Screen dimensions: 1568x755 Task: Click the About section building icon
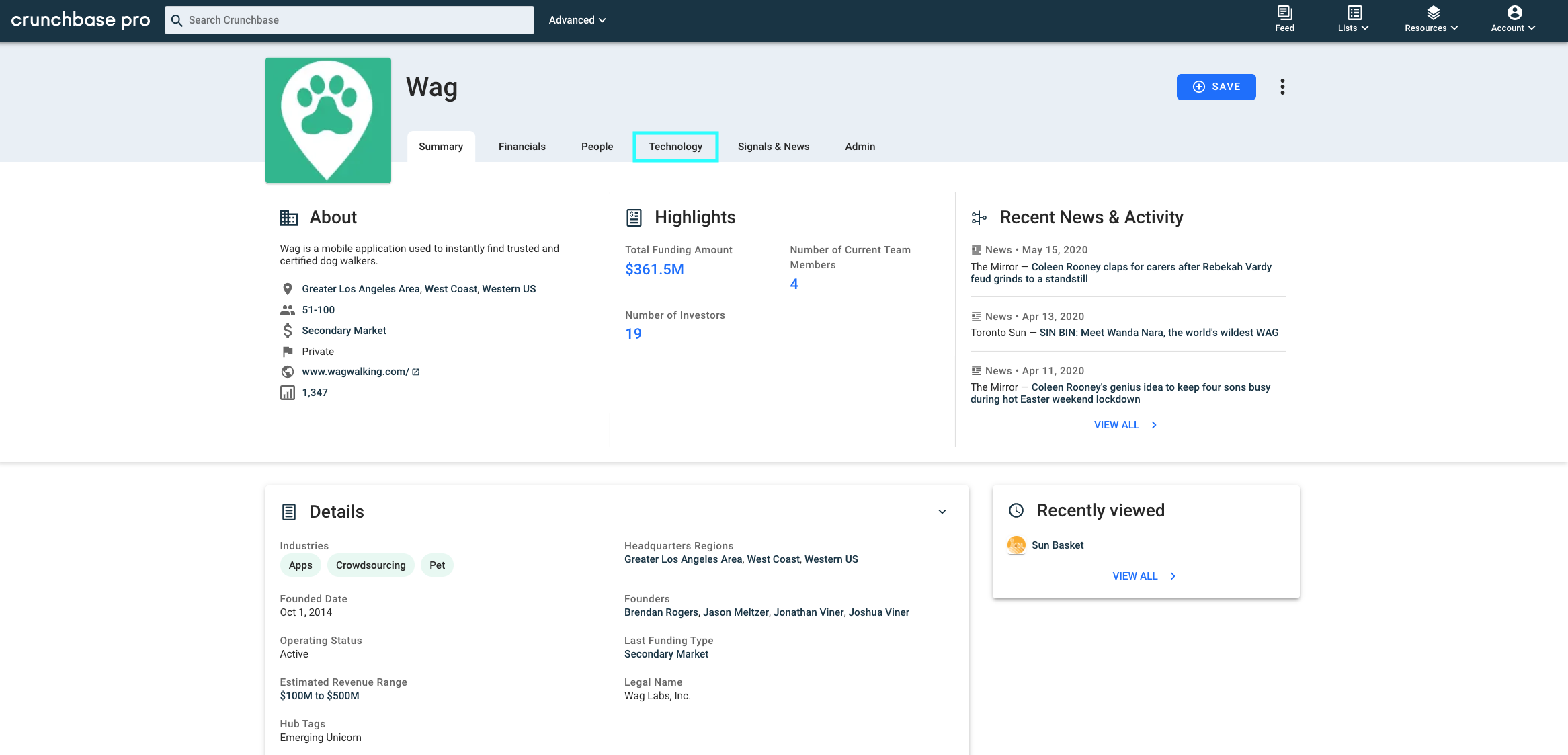click(289, 218)
